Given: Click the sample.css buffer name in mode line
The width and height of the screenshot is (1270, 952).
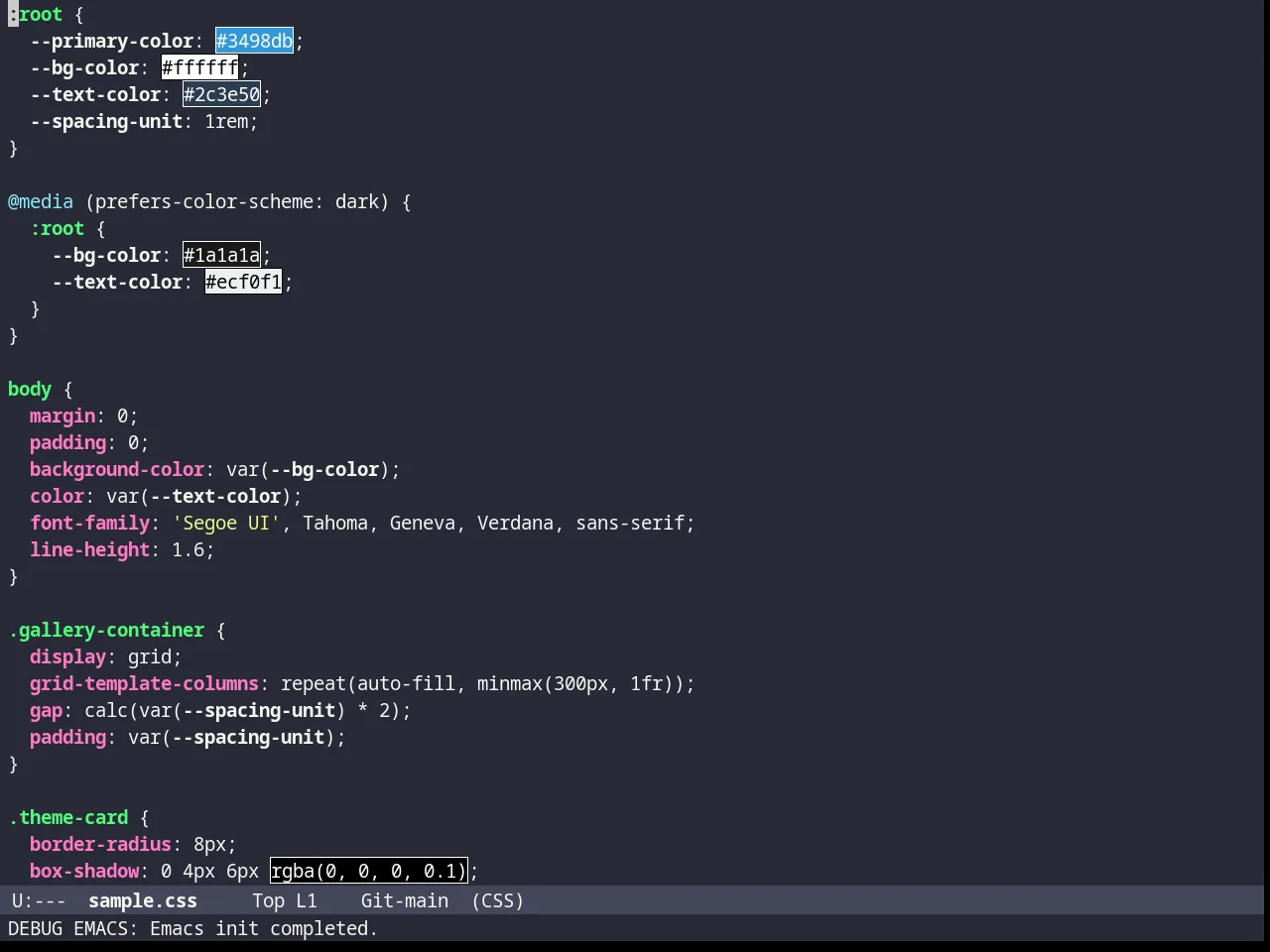Looking at the screenshot, I should pyautogui.click(x=143, y=900).
